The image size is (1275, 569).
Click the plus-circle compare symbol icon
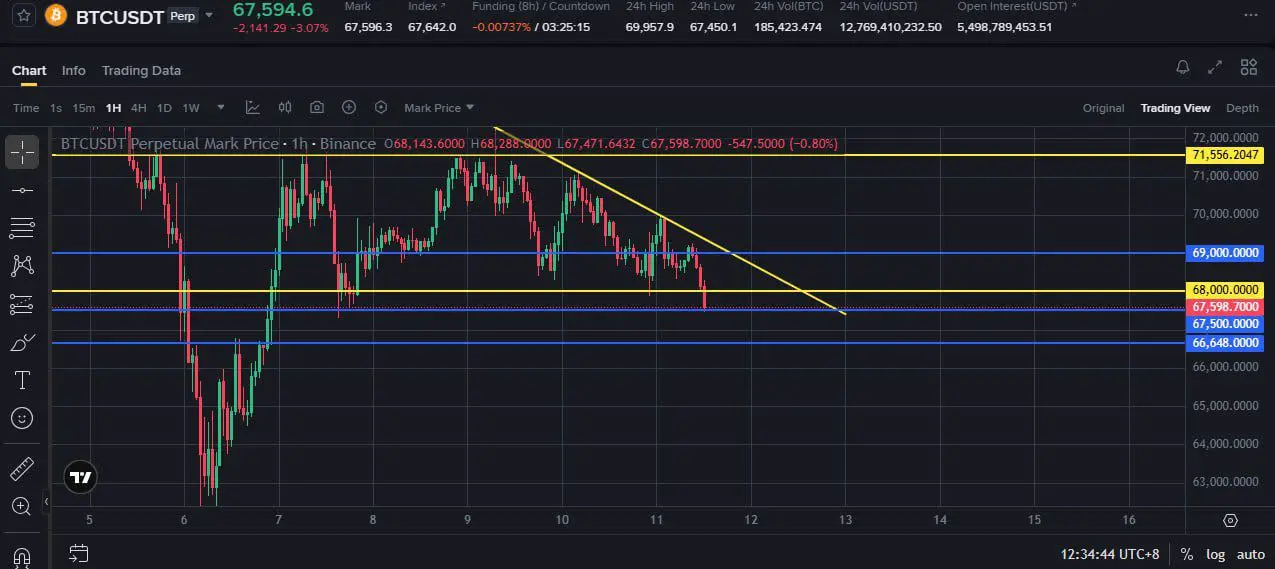click(349, 107)
